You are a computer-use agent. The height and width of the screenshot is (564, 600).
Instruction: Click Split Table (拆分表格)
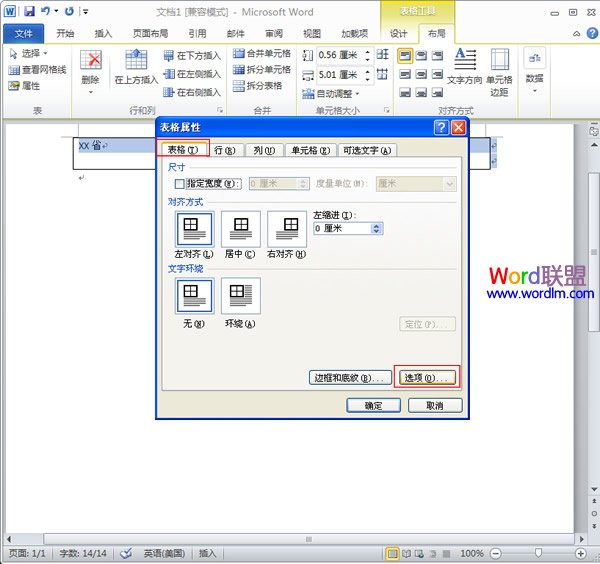258,86
